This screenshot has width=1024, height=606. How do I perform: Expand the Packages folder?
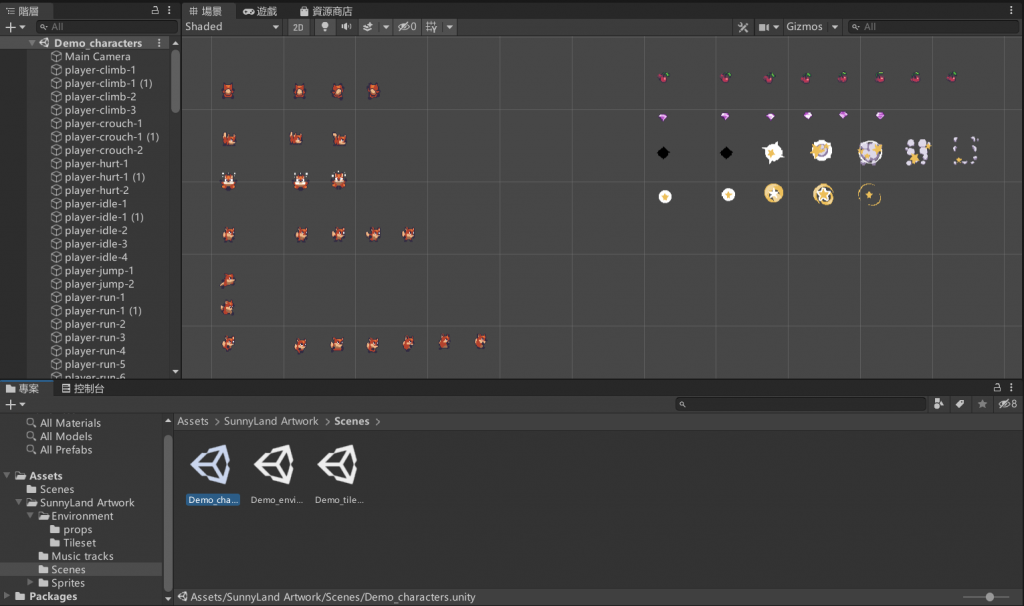click(x=7, y=596)
